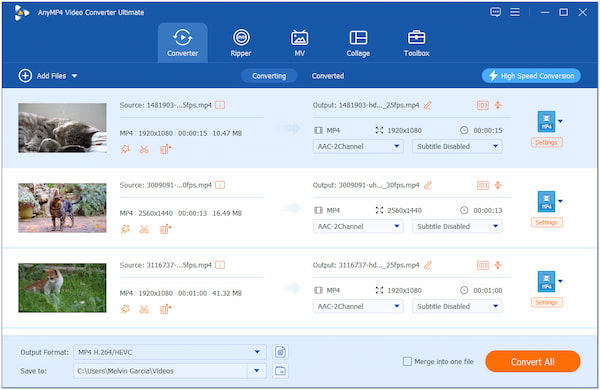Open subtitle dropdown for 1481903 output
This screenshot has height=390, width=600.
(x=457, y=146)
